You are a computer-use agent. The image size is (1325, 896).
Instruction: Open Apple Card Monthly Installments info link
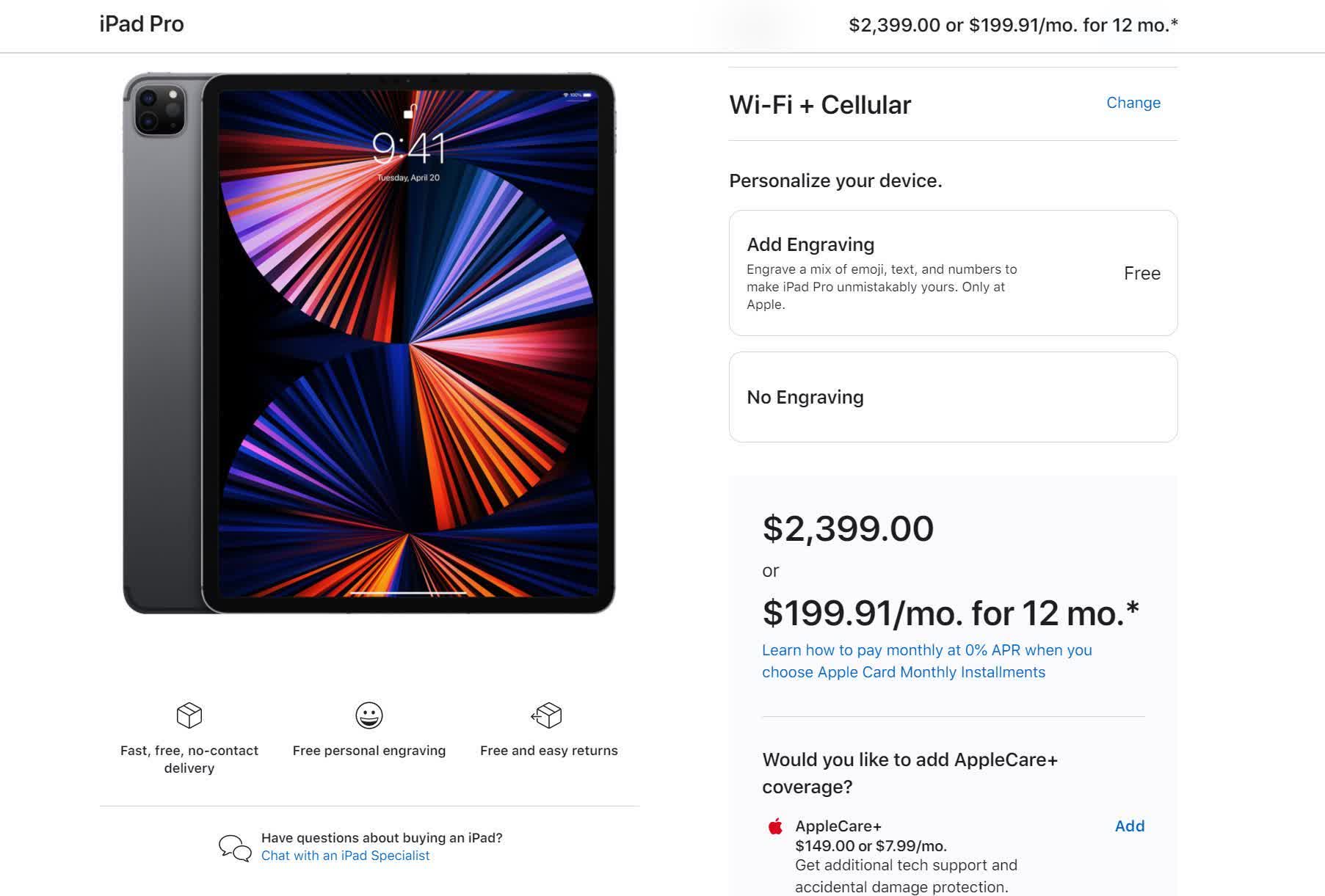pos(926,661)
